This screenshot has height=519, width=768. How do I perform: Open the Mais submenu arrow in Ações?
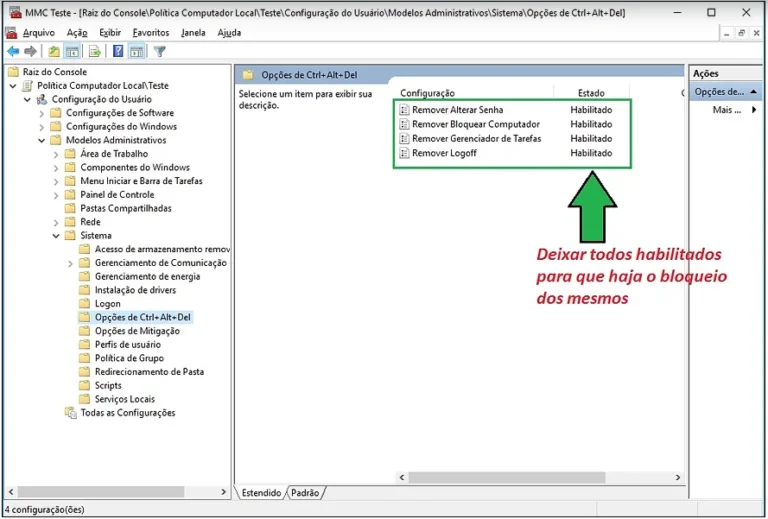pos(754,110)
